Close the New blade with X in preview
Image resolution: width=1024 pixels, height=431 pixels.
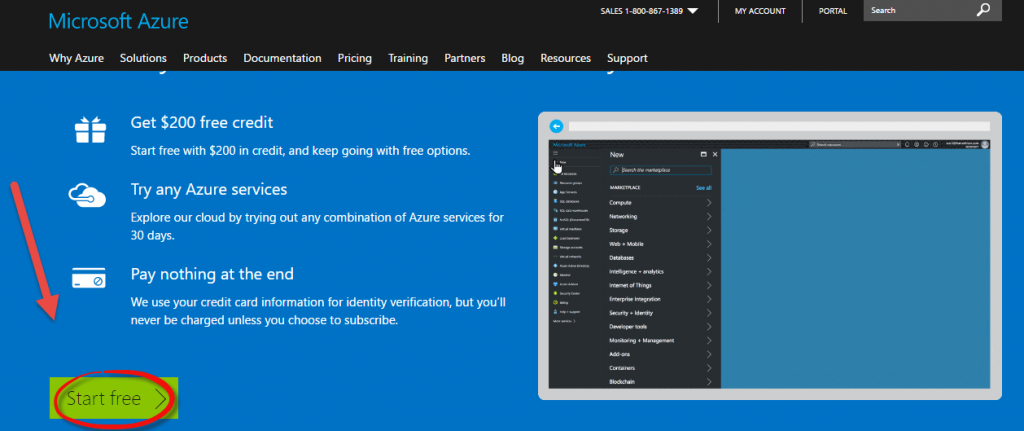[x=715, y=154]
